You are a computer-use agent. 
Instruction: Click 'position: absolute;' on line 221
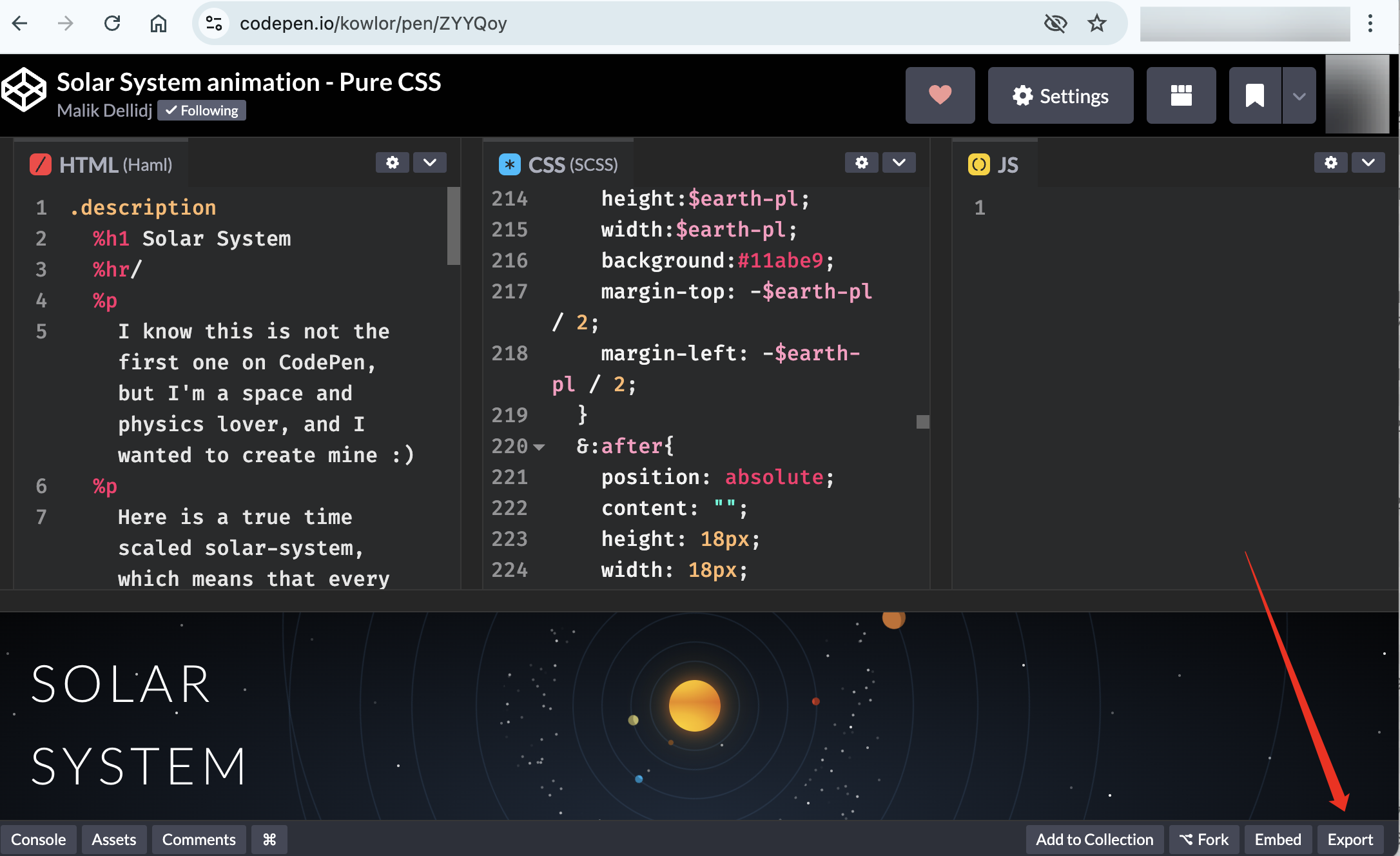(x=717, y=477)
